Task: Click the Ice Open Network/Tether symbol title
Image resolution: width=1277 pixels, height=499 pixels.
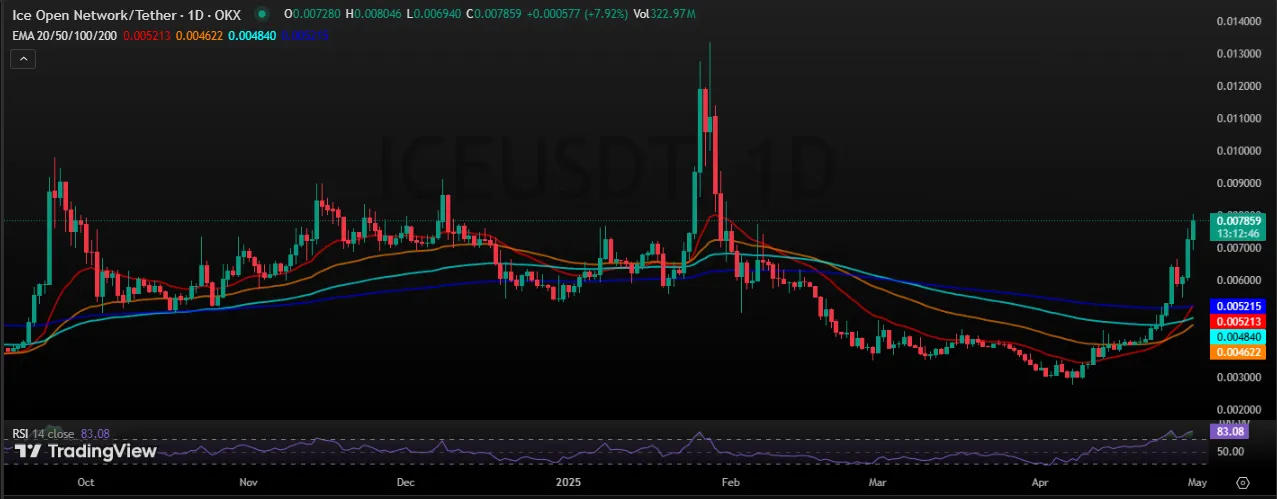Action: 127,15
